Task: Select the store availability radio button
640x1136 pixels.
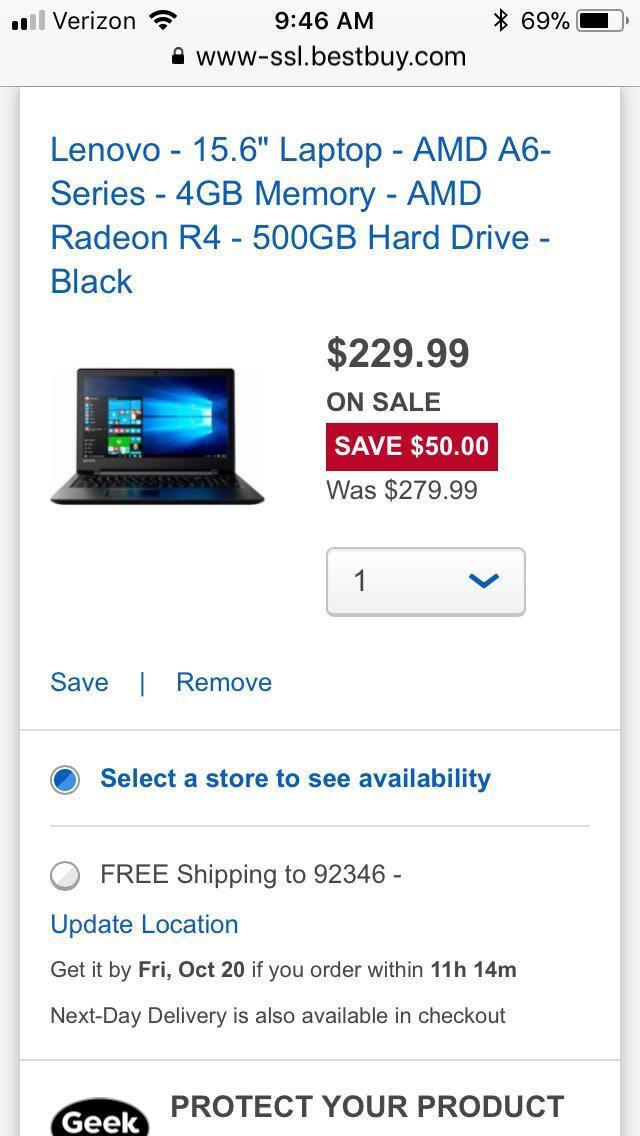Action: [65, 780]
